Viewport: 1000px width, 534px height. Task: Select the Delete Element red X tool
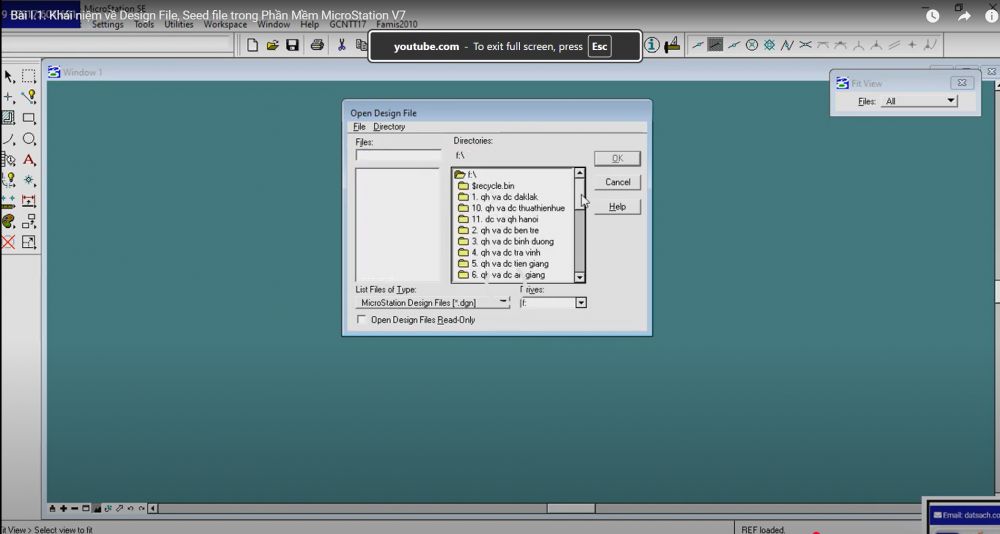point(9,242)
